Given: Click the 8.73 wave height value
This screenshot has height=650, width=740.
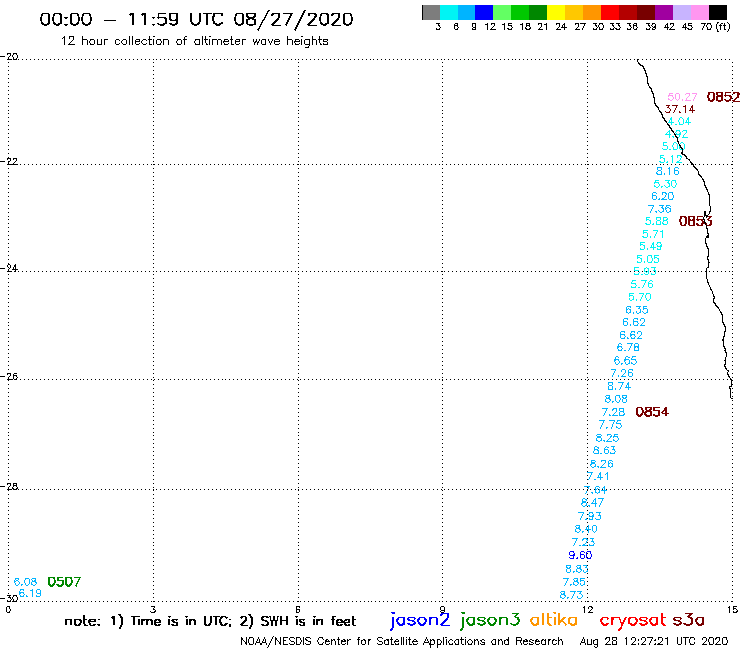Looking at the screenshot, I should (x=571, y=595).
